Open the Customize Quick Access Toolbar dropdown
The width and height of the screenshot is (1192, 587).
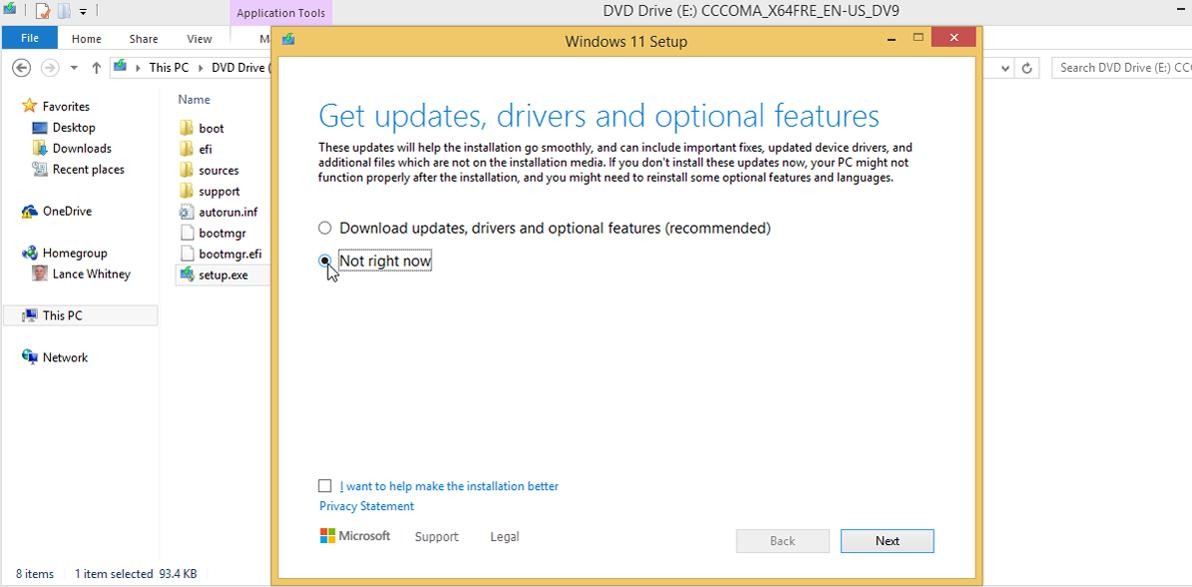[83, 11]
